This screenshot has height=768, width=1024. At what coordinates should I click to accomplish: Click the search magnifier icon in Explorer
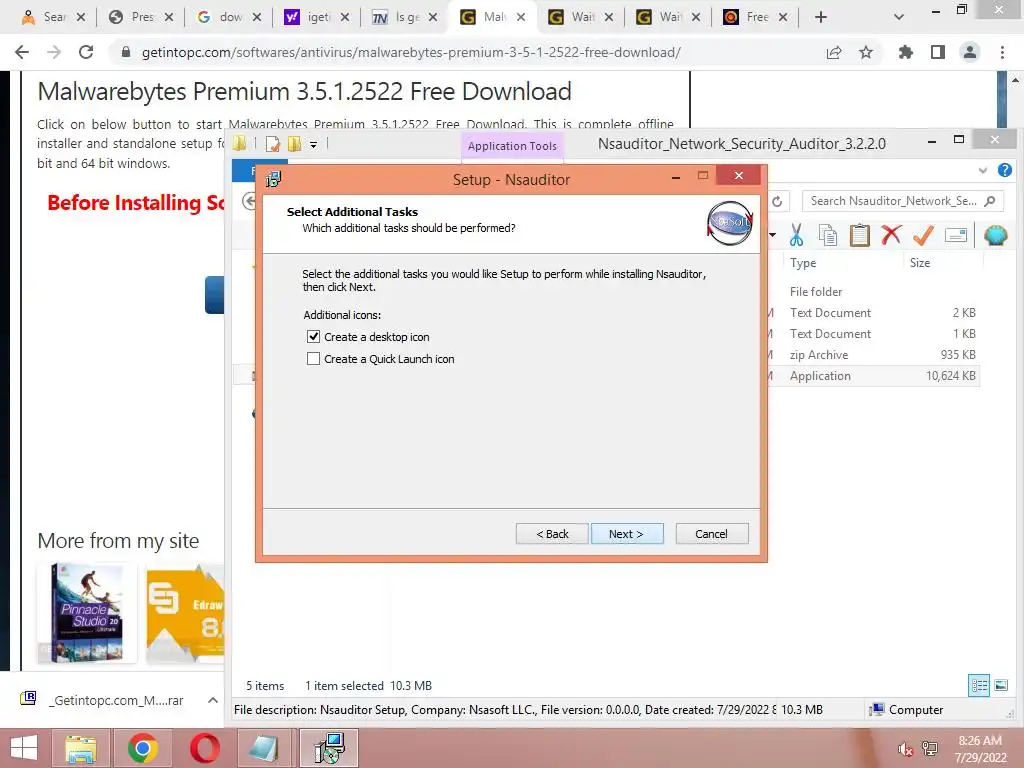(x=990, y=201)
